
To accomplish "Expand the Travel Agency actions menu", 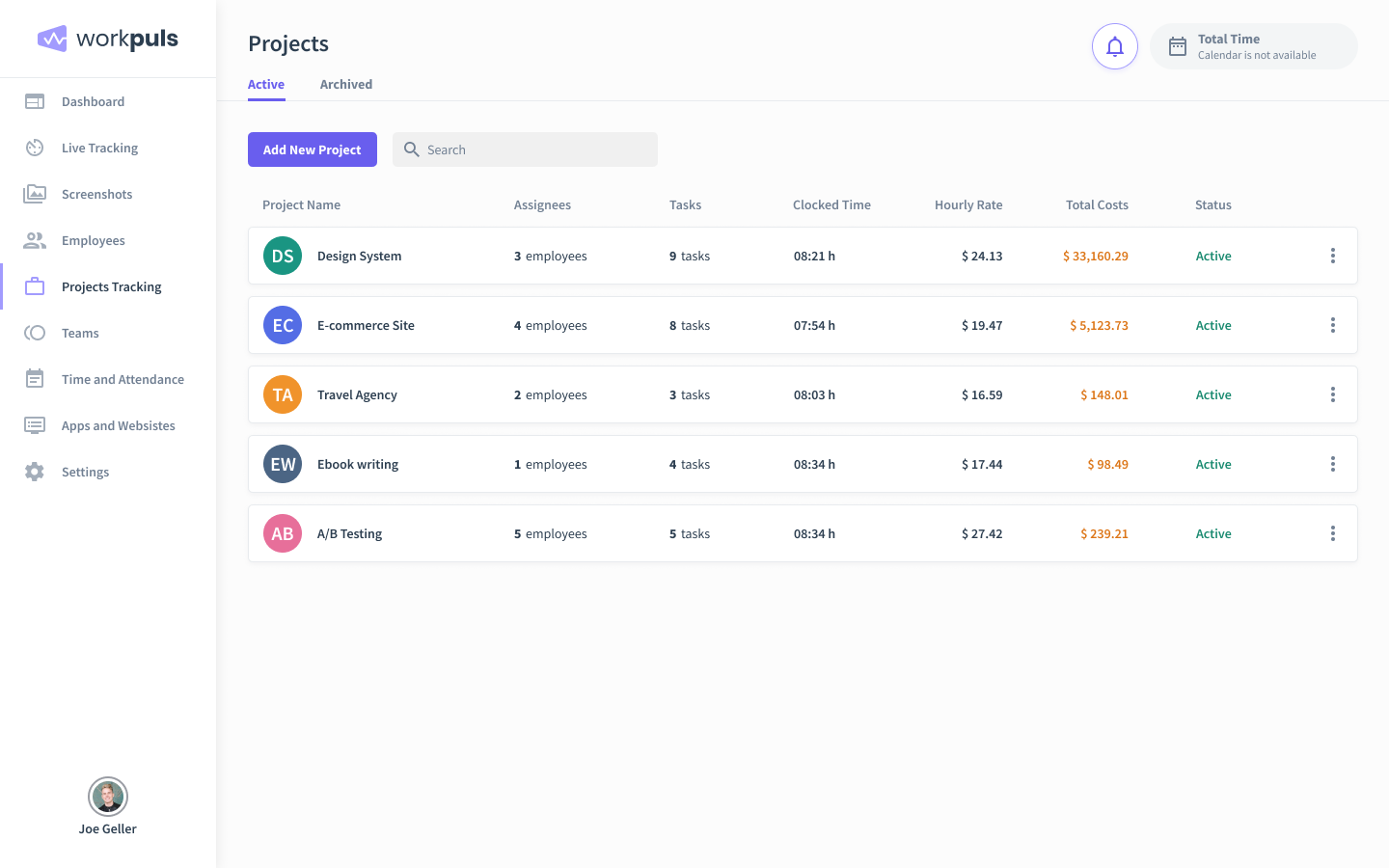I will 1333,394.
